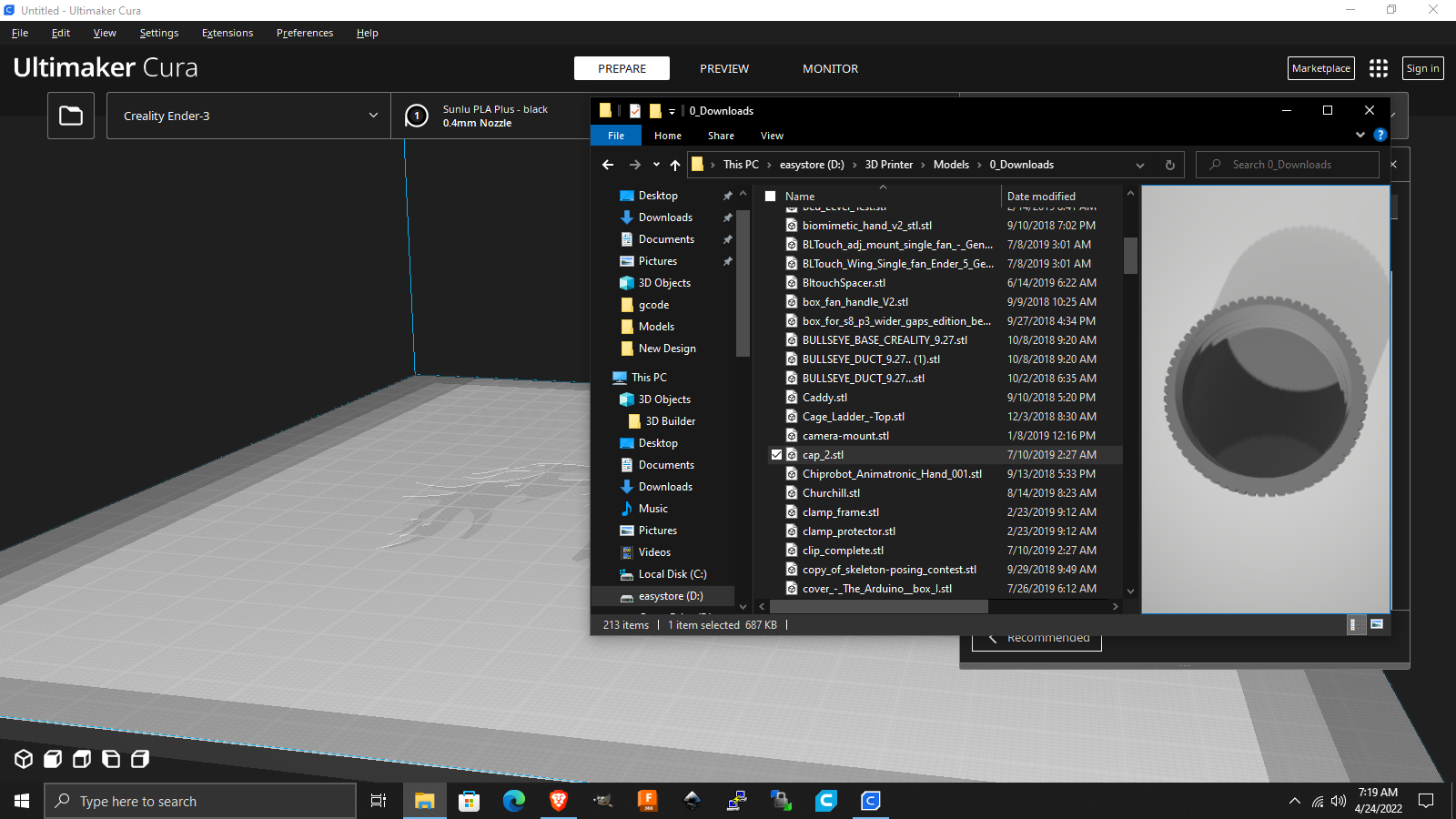1456x819 pixels.
Task: Open the Ultimaker apps grid icon
Action: coord(1379,68)
